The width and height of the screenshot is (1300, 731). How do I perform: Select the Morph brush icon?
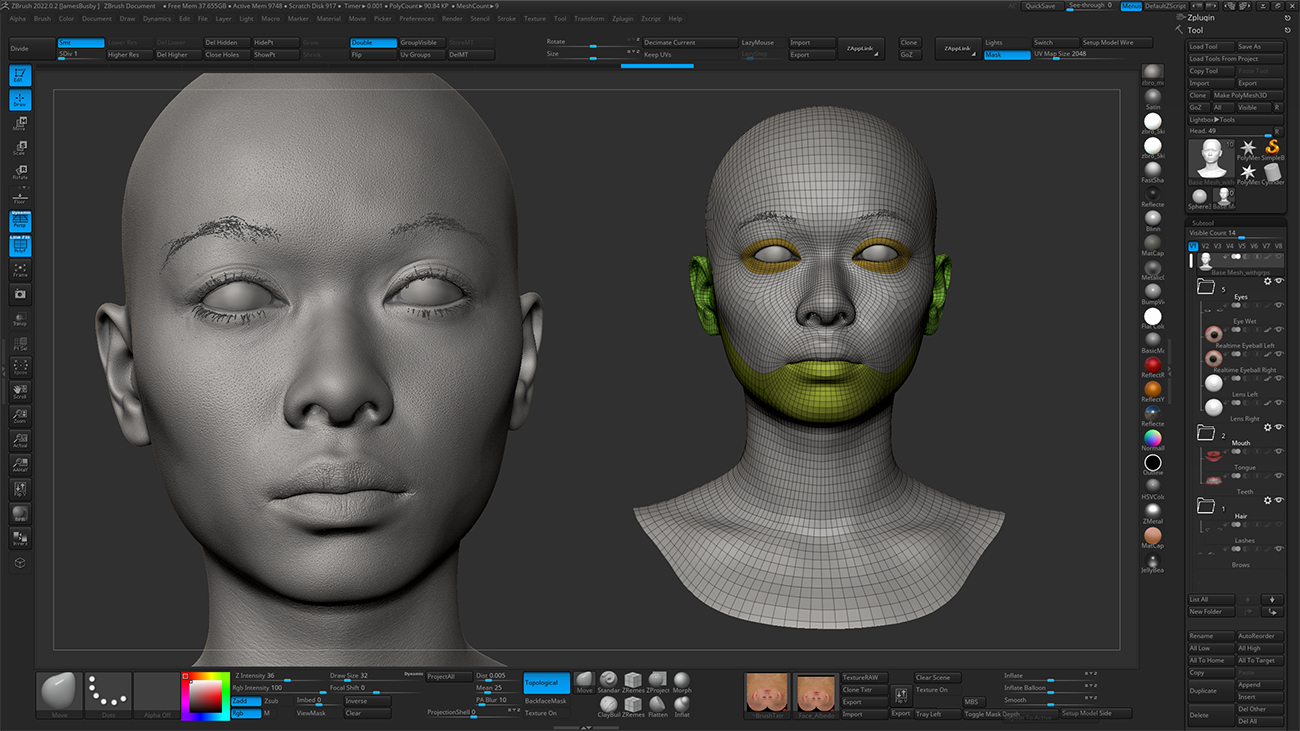(x=682, y=680)
